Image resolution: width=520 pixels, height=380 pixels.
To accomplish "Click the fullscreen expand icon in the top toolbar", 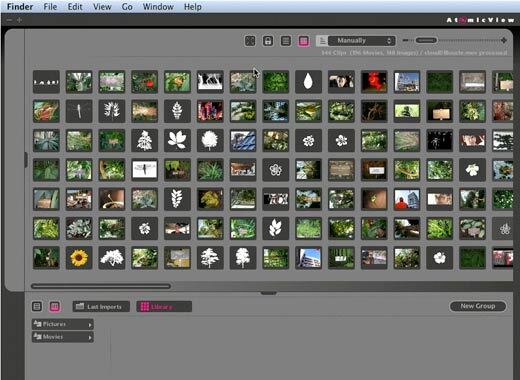I will point(250,41).
